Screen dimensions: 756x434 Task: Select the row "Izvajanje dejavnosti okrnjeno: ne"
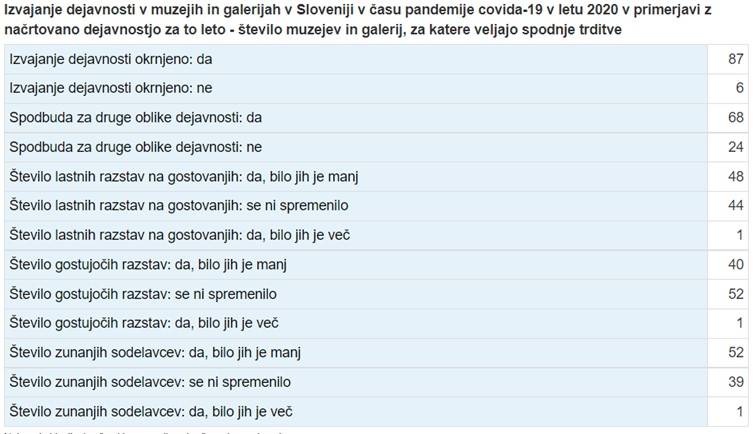[x=111, y=88]
